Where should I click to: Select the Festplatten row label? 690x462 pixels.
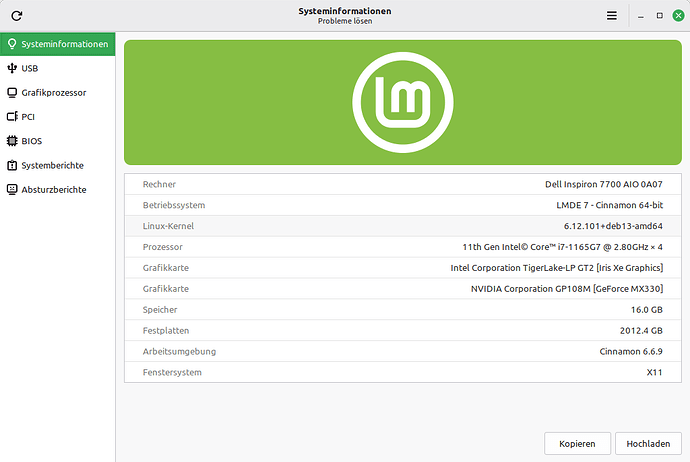(166, 330)
